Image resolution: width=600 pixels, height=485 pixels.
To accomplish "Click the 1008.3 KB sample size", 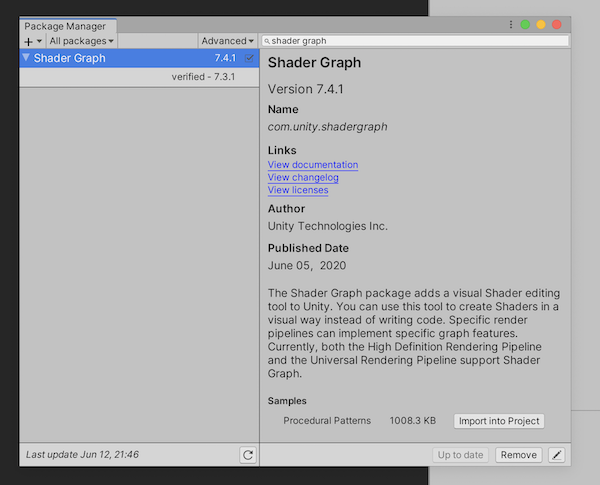I will (x=413, y=421).
